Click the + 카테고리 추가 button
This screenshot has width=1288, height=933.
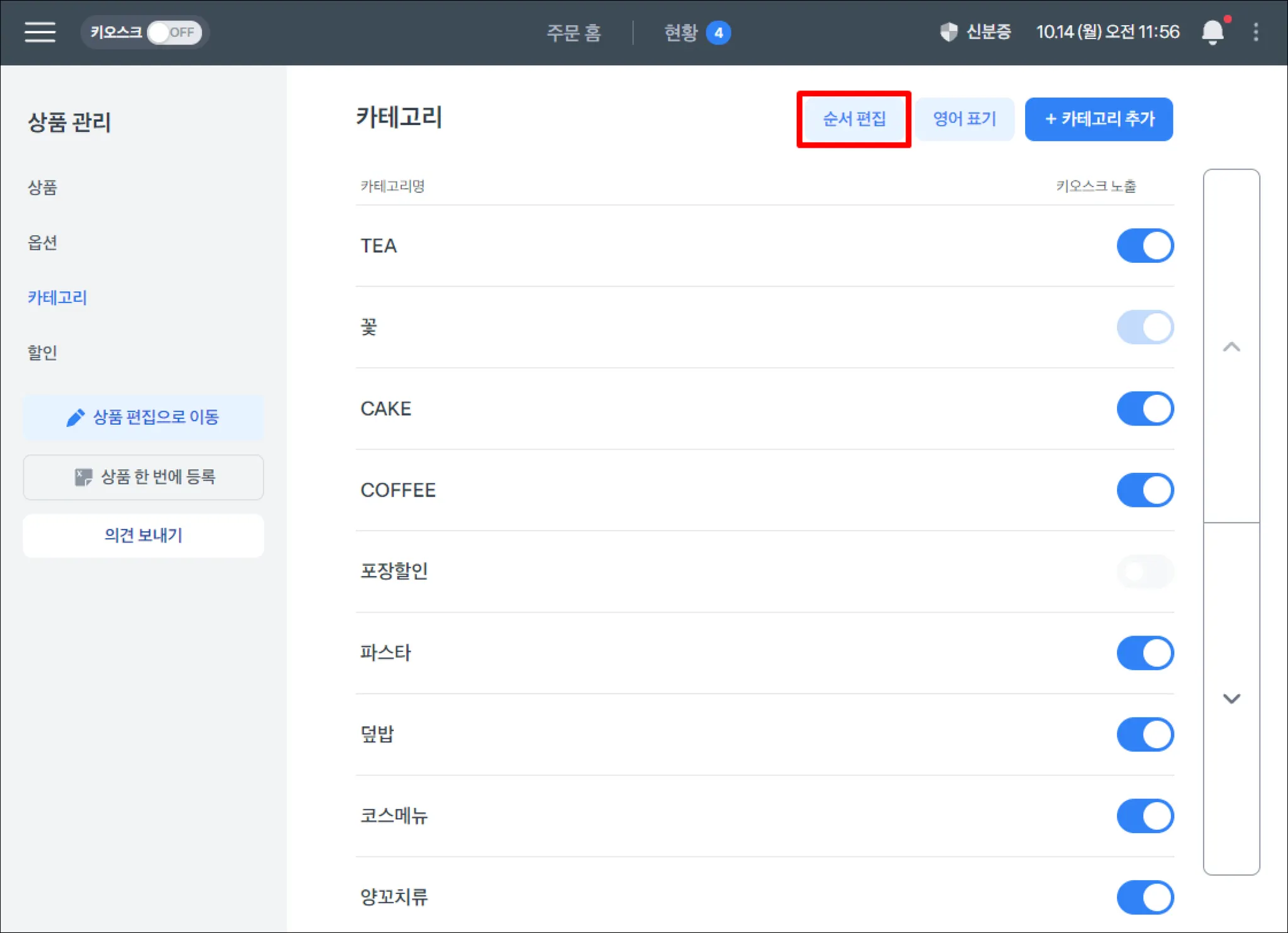[x=1098, y=119]
